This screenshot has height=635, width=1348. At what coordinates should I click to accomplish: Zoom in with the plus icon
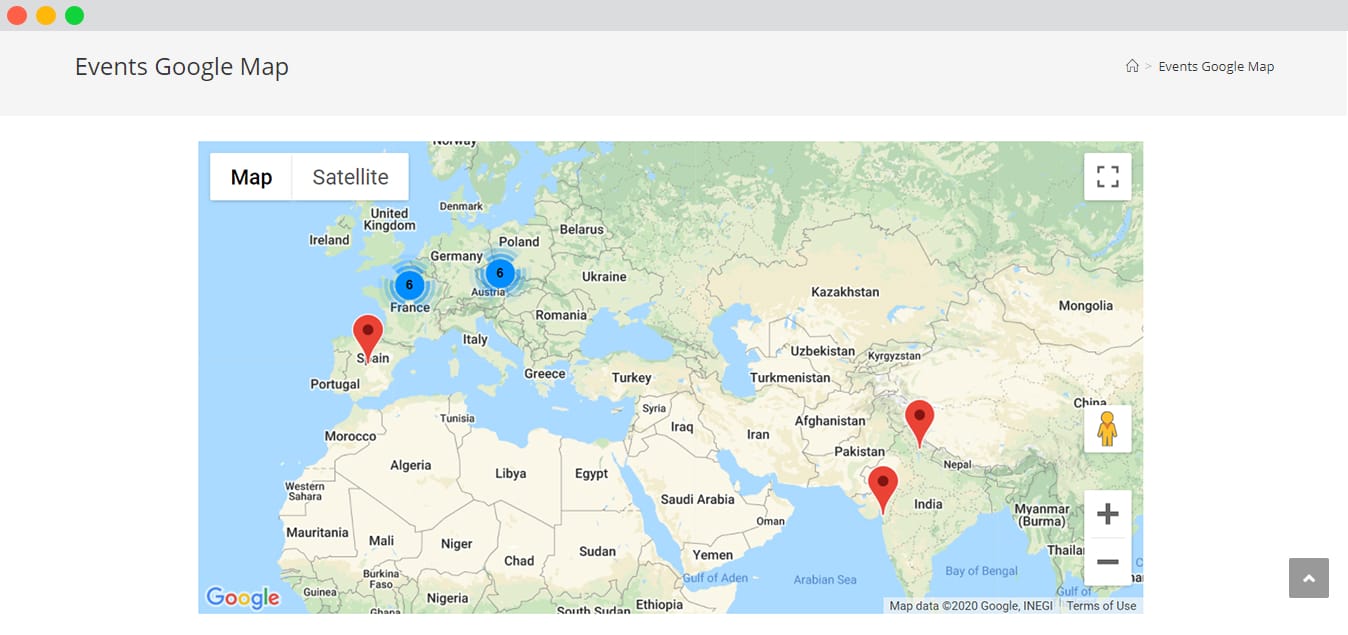(x=1107, y=513)
